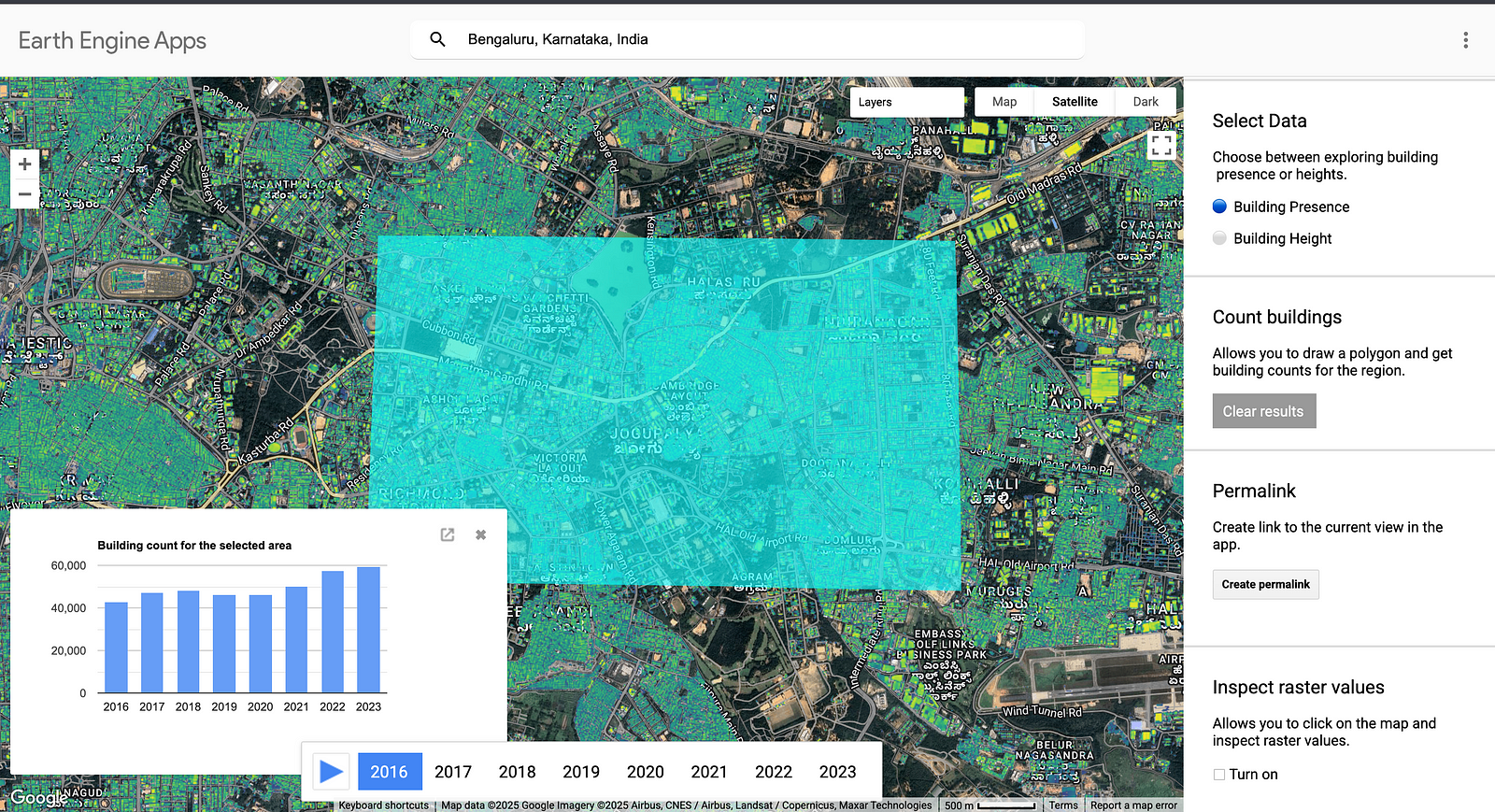
Task: Click the Inspect raster values heading
Action: pos(1299,687)
